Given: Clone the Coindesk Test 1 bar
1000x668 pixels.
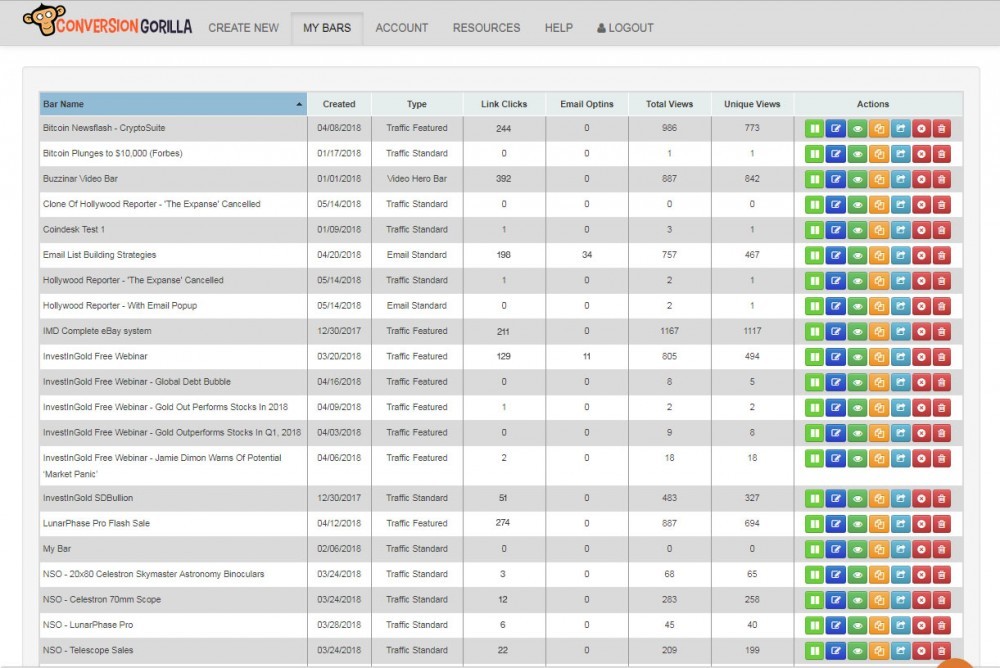Looking at the screenshot, I should point(879,230).
